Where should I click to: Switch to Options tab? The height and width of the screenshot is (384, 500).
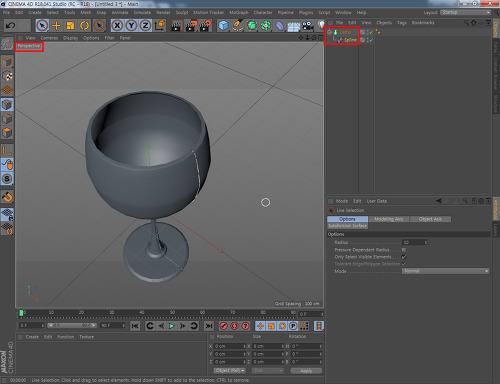point(347,219)
